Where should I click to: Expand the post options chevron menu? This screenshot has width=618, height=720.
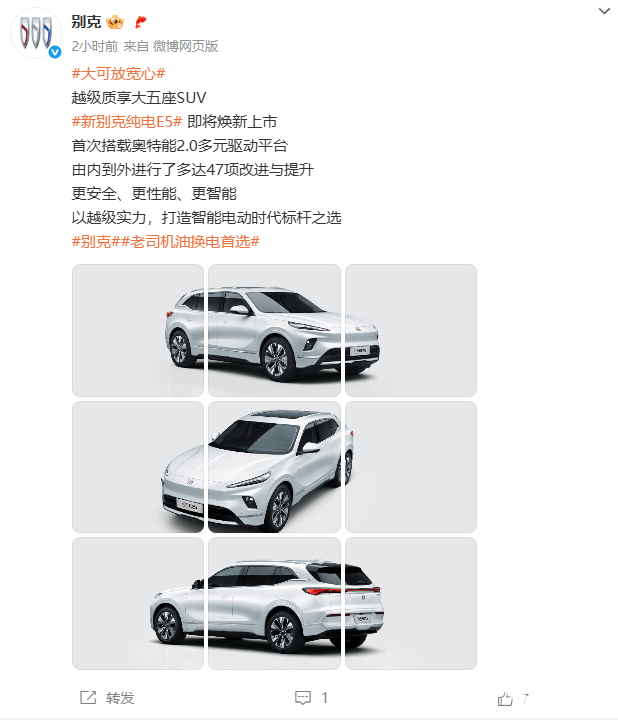(x=605, y=11)
